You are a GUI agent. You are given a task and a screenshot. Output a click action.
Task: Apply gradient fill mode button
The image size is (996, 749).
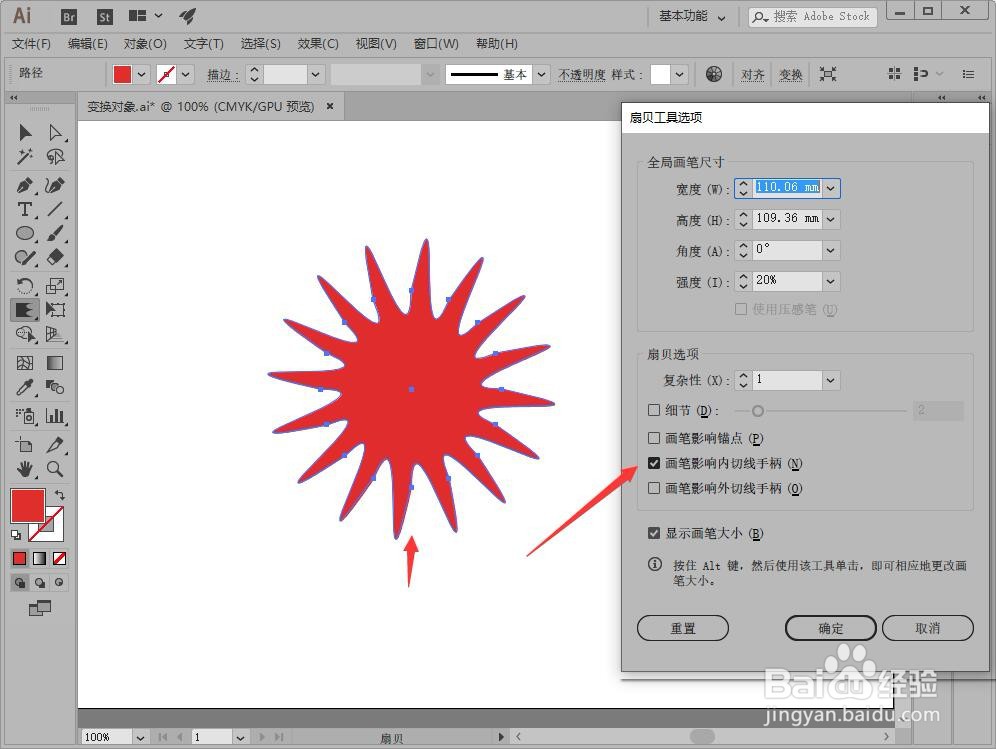[39, 558]
